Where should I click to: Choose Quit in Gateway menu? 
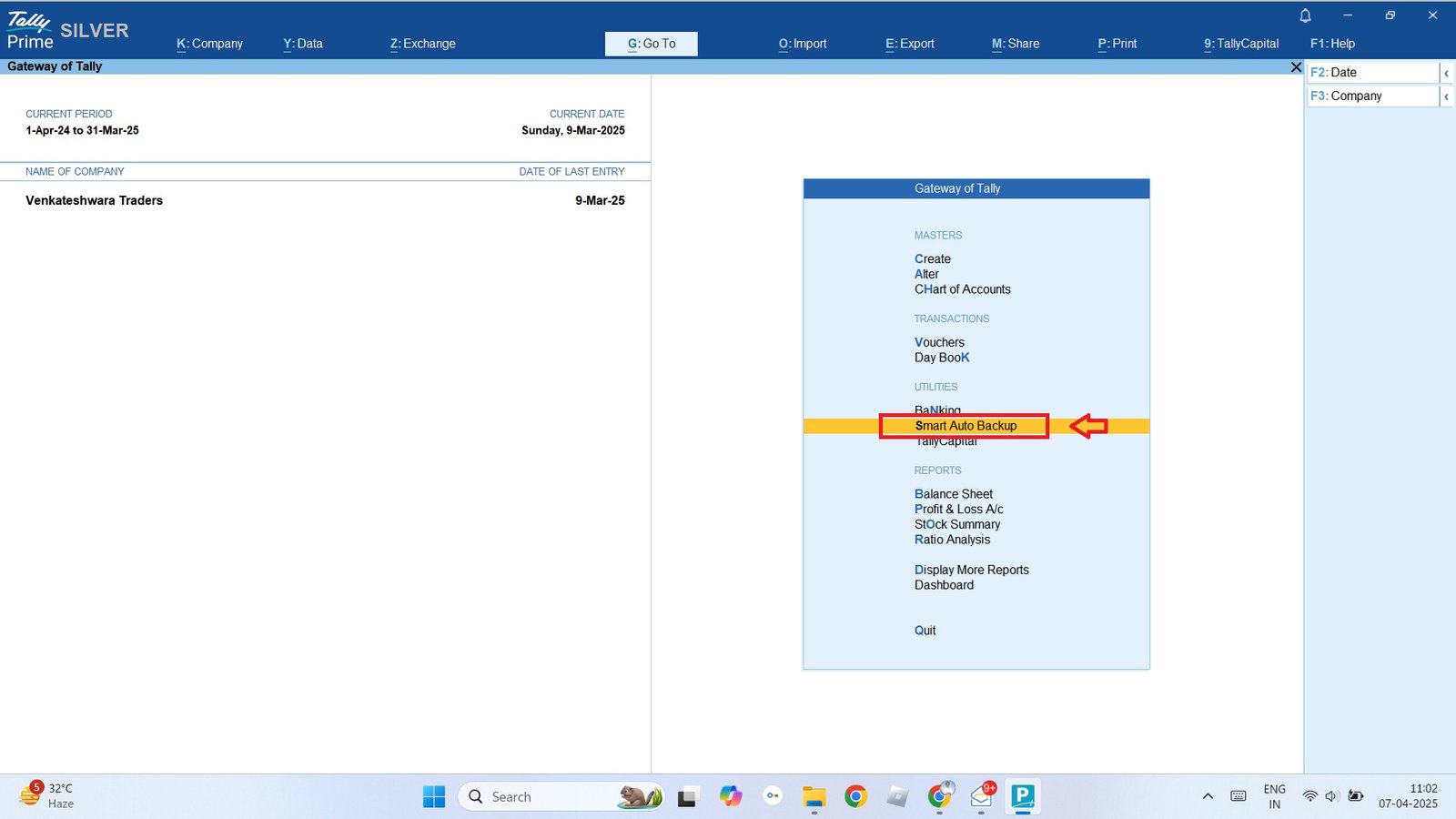pyautogui.click(x=925, y=631)
